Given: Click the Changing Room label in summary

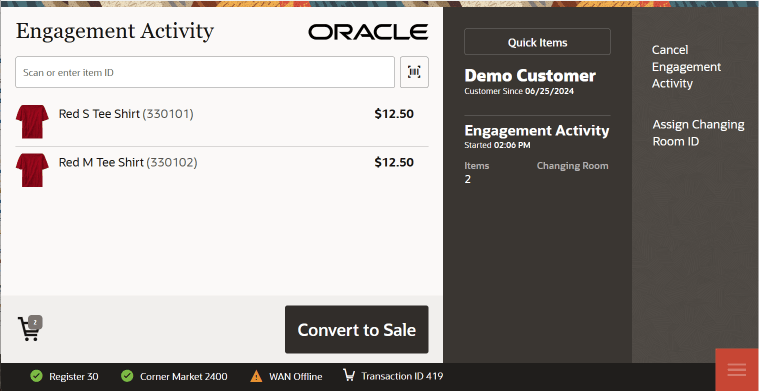Looking at the screenshot, I should (x=572, y=166).
